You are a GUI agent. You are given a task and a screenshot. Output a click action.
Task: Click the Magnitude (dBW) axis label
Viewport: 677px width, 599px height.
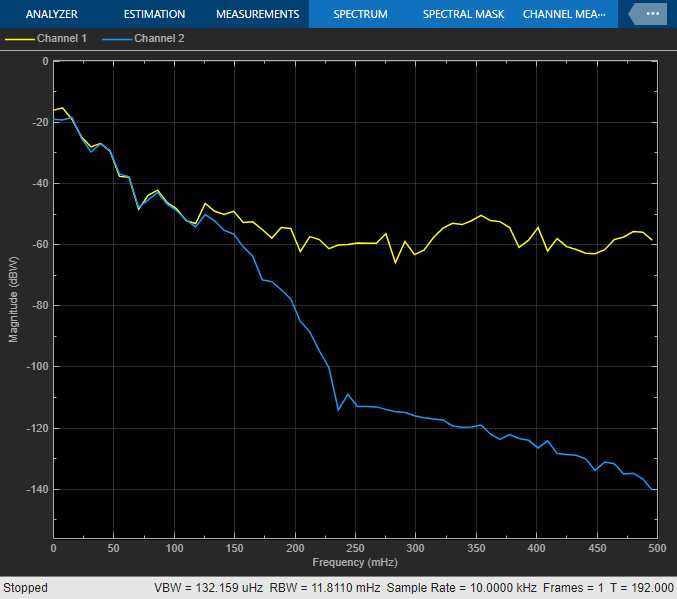click(x=13, y=299)
